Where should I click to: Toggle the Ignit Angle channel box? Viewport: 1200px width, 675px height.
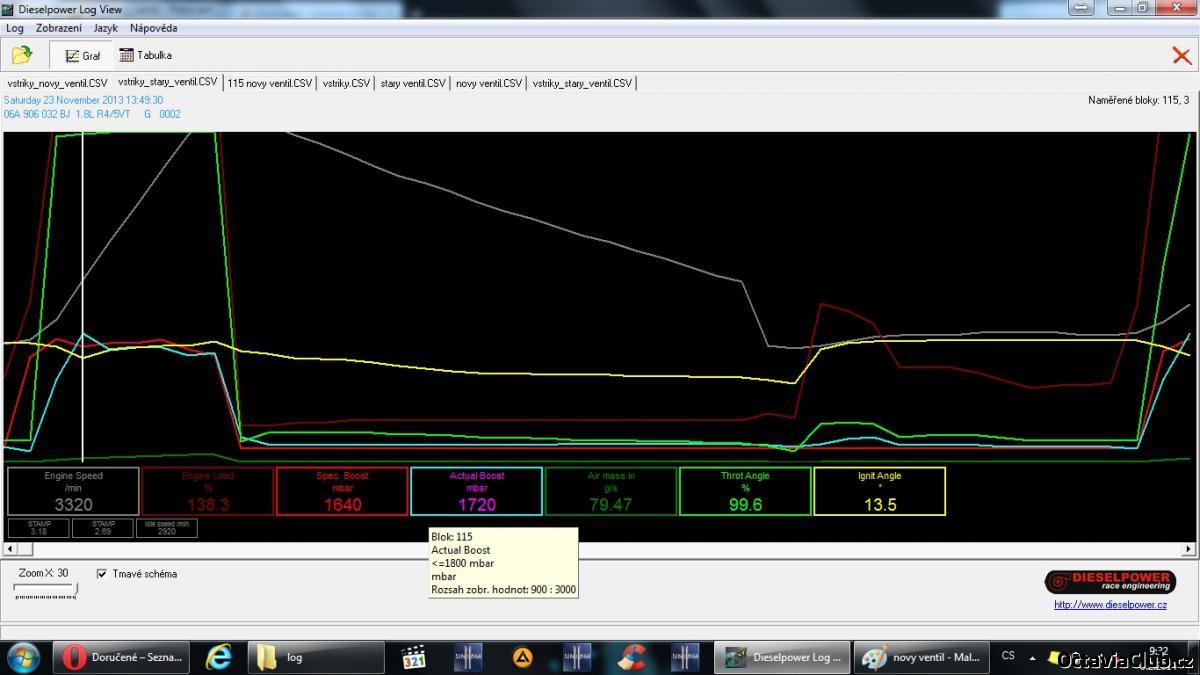pos(879,491)
